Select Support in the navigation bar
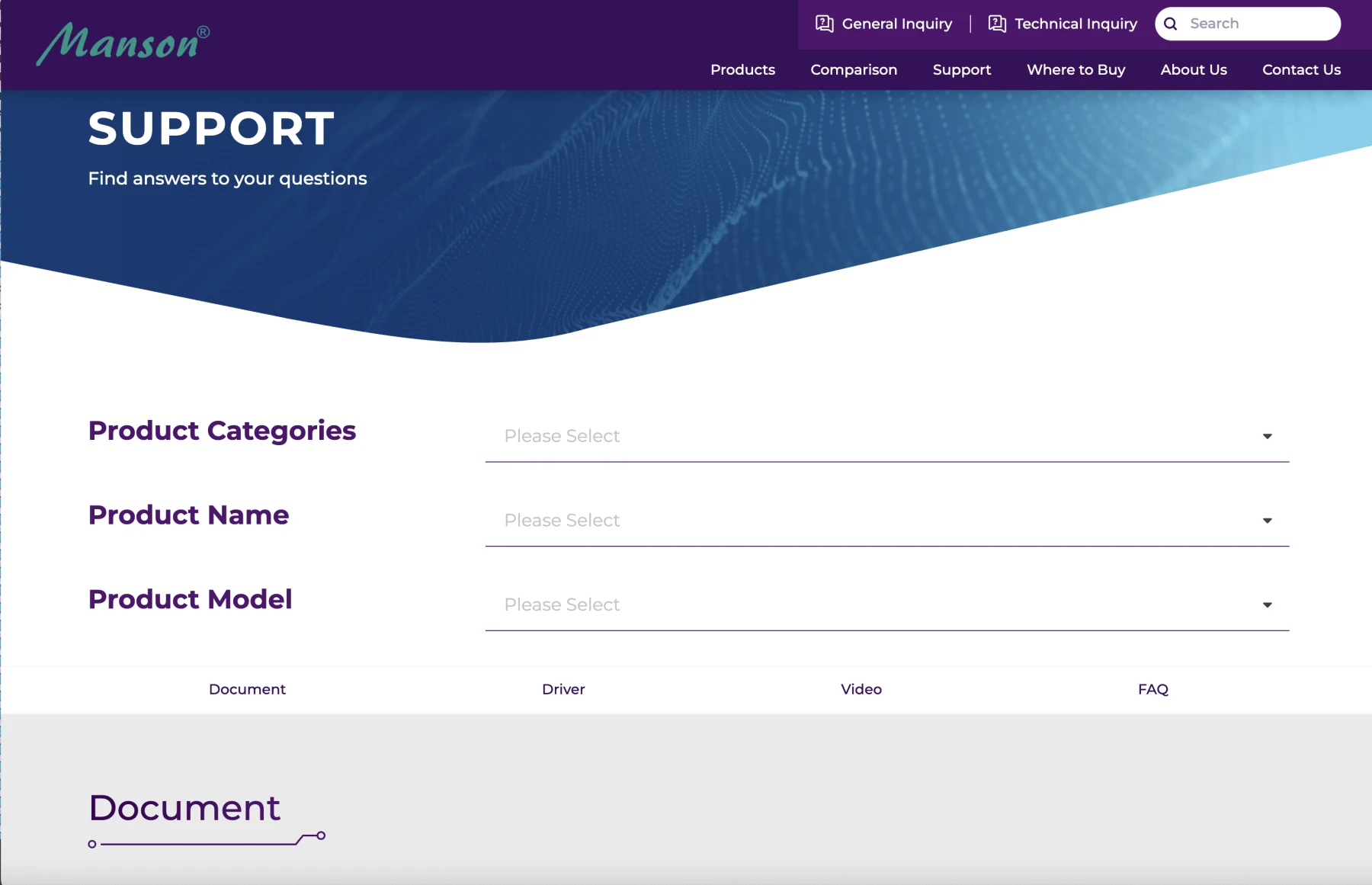Screen dimensions: 1372x885 pos(962,69)
